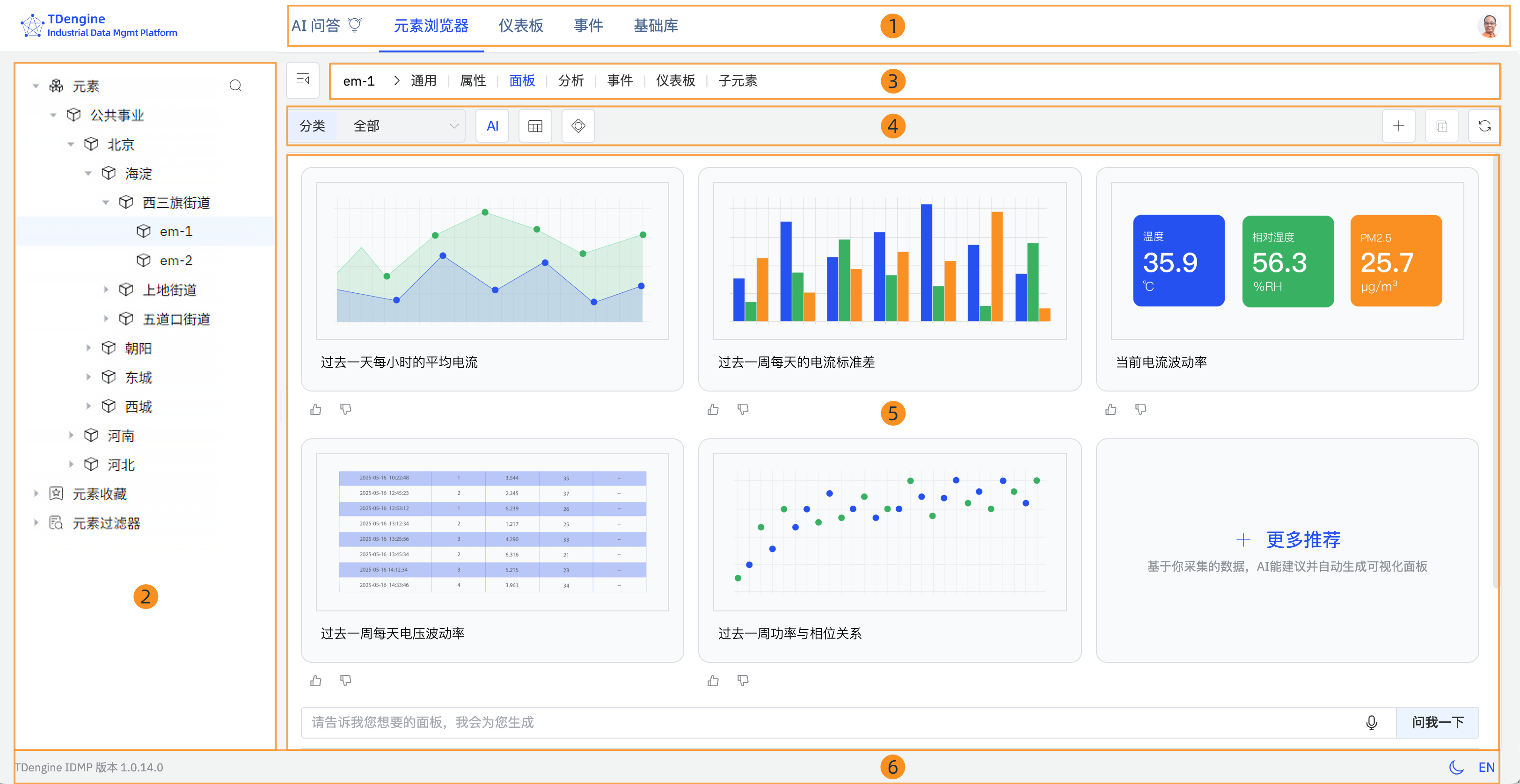
Task: Give thumbs up to 过去一天每小时的平均电流 panel
Action: point(316,409)
